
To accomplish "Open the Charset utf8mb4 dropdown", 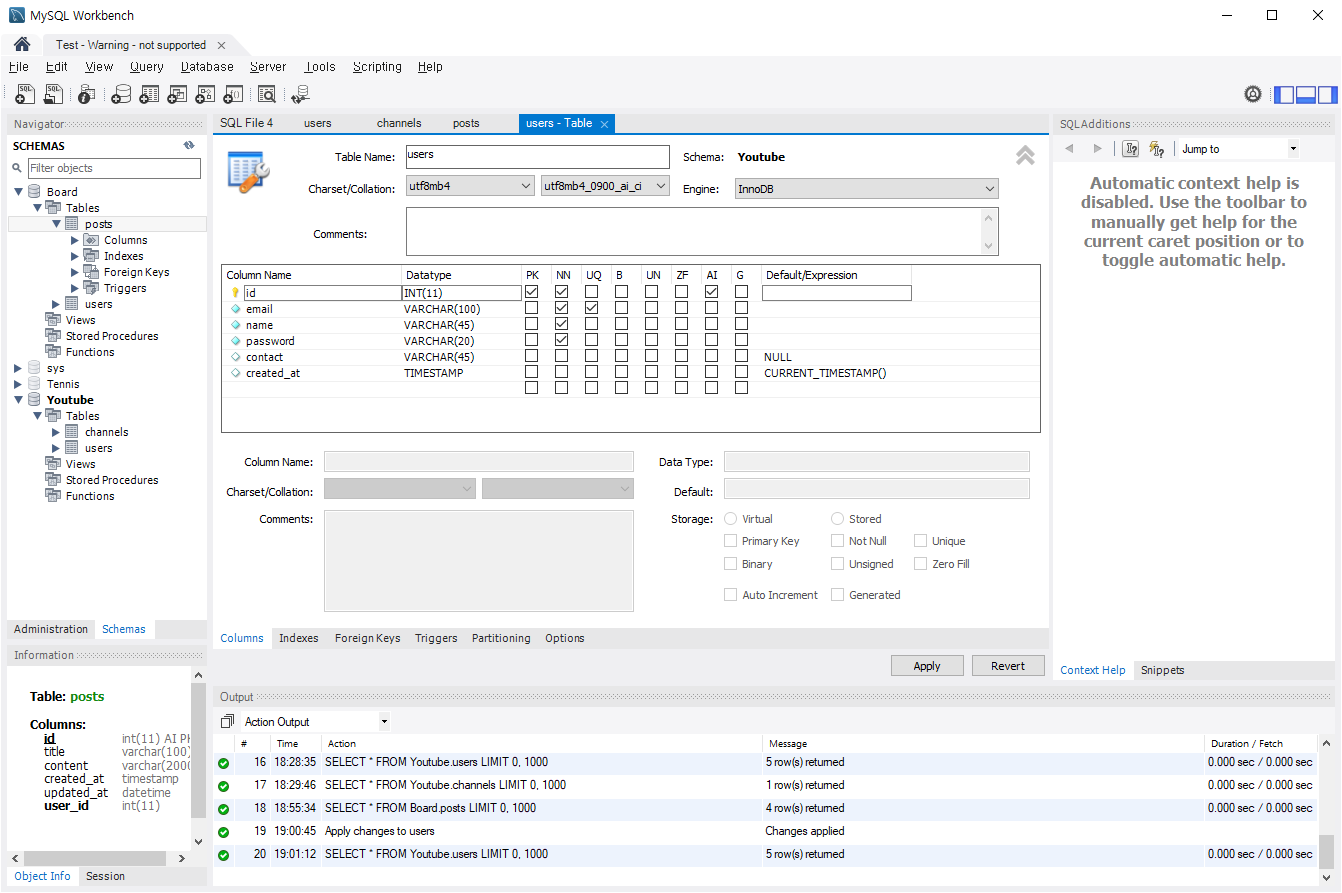I will click(x=470, y=186).
